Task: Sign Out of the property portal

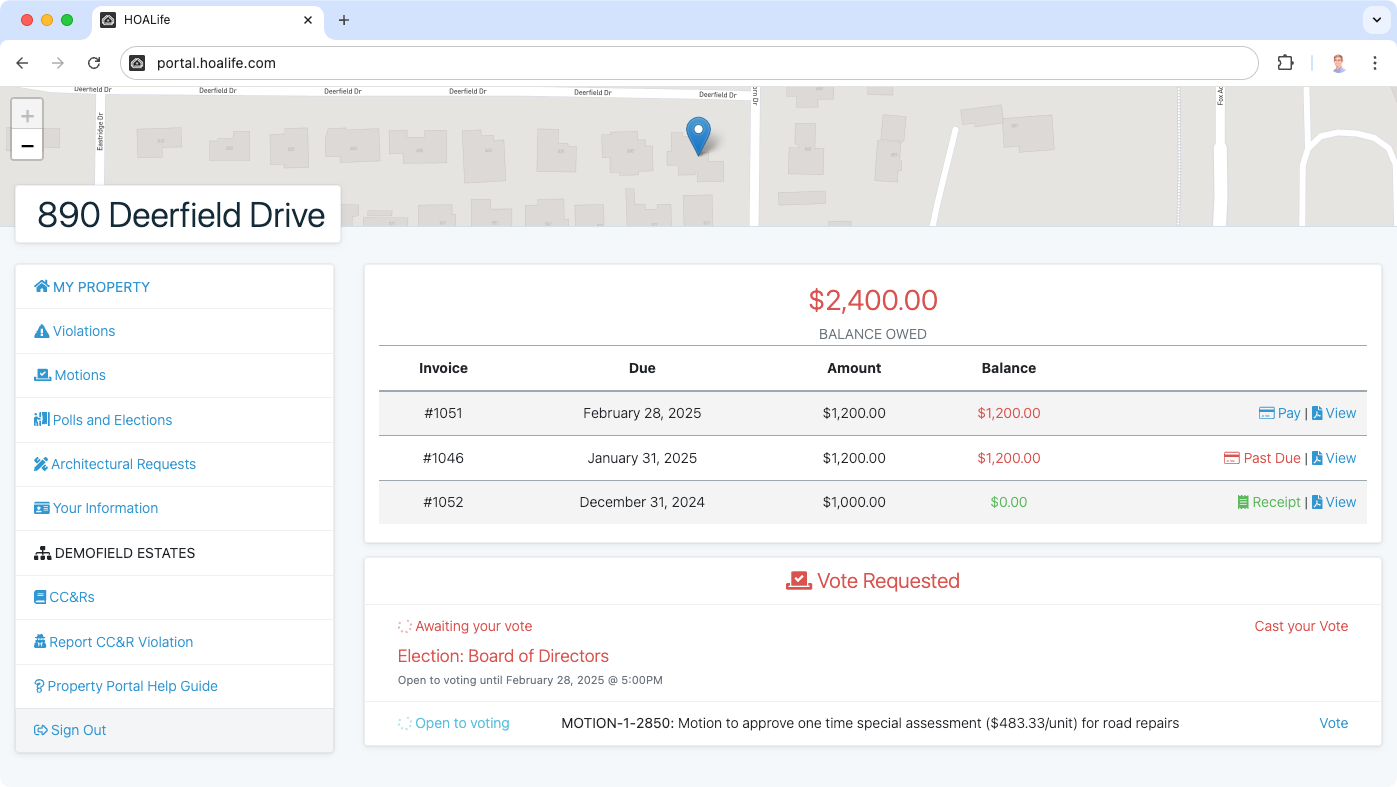Action: point(69,730)
